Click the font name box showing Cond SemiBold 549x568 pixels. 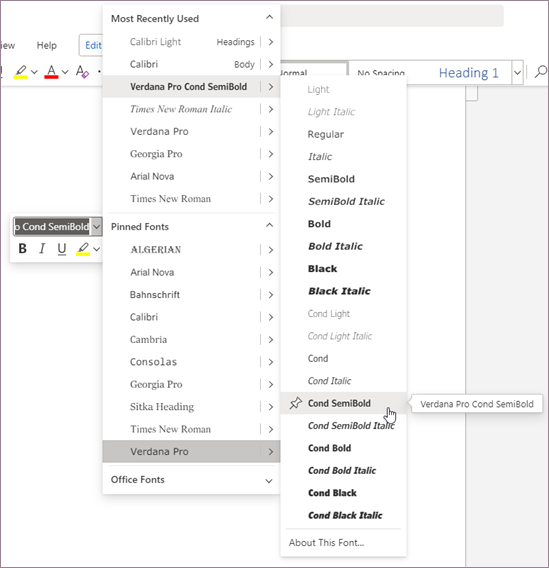[x=52, y=227]
